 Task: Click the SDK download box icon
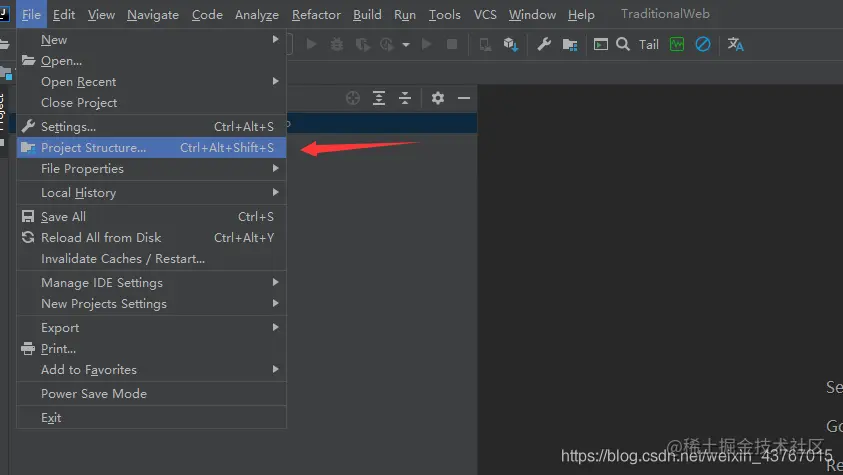pyautogui.click(x=511, y=44)
